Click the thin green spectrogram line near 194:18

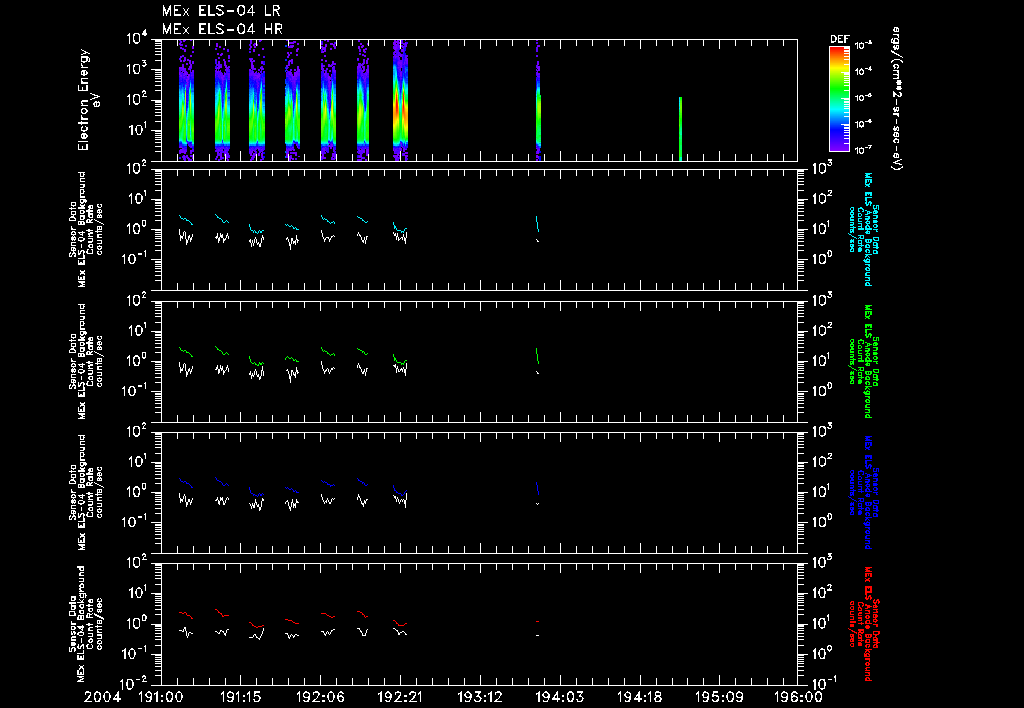coord(680,129)
